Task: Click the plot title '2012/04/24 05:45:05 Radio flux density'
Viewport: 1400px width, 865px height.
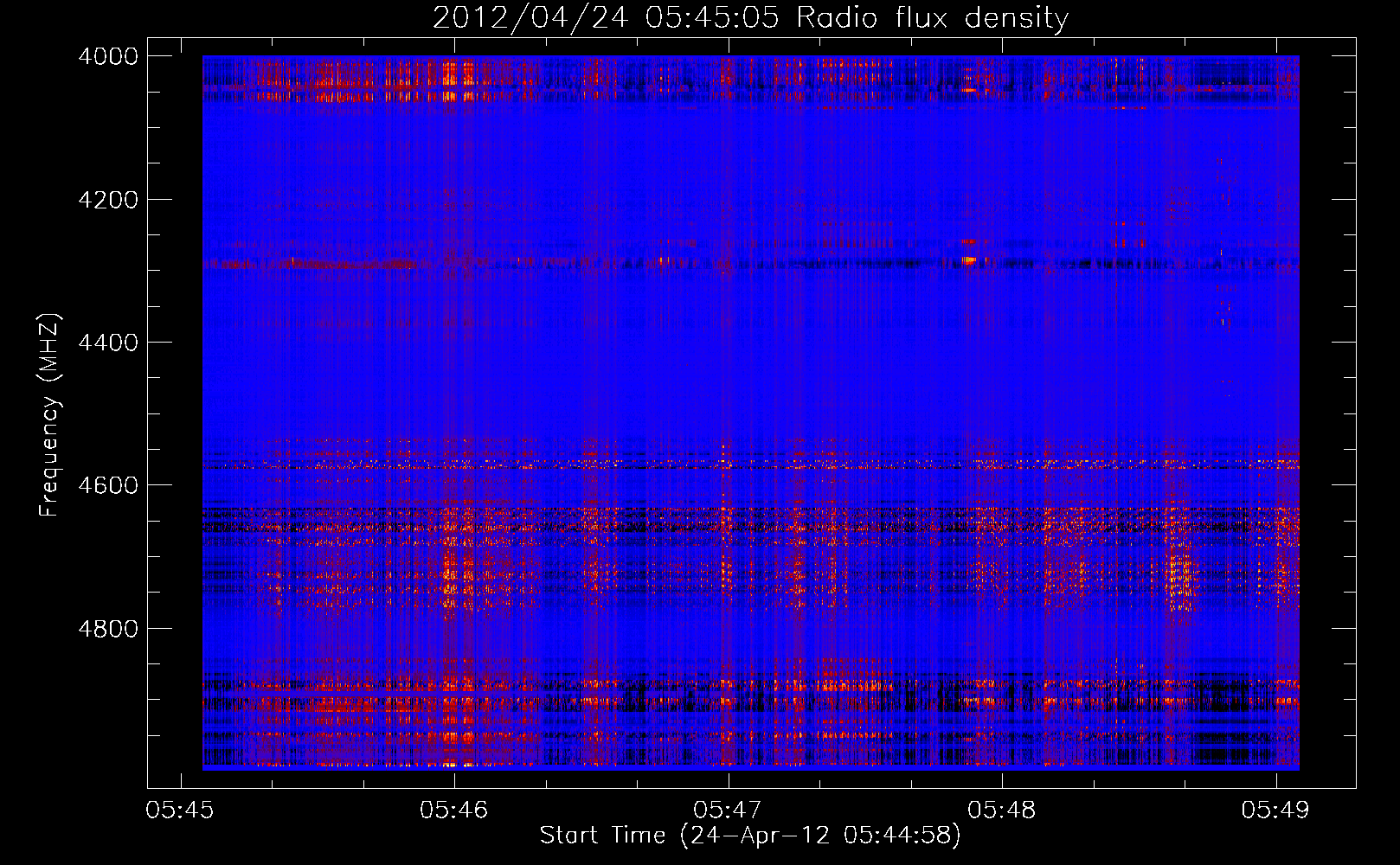Action: point(750,17)
